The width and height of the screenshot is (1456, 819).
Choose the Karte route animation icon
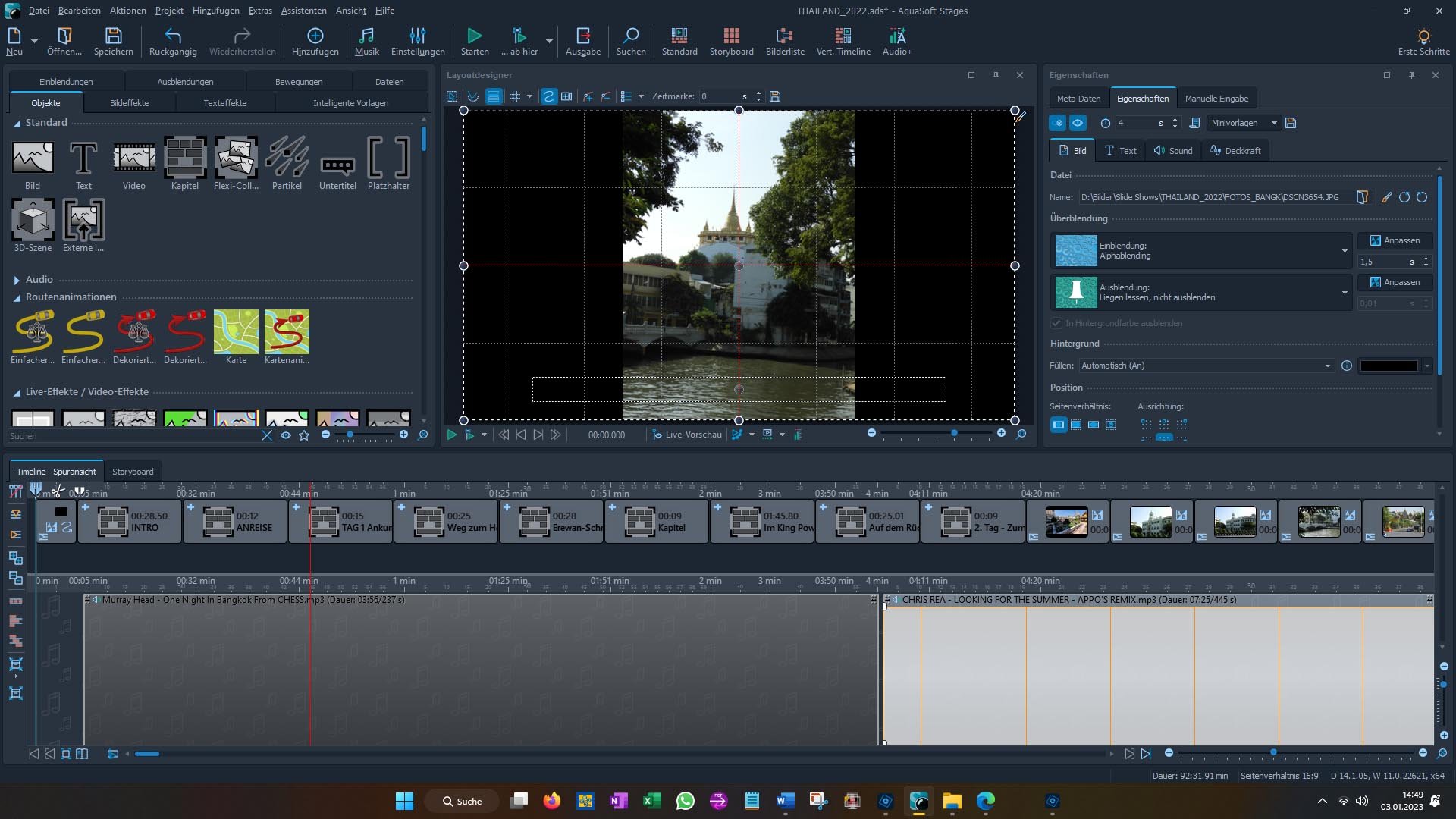[236, 332]
